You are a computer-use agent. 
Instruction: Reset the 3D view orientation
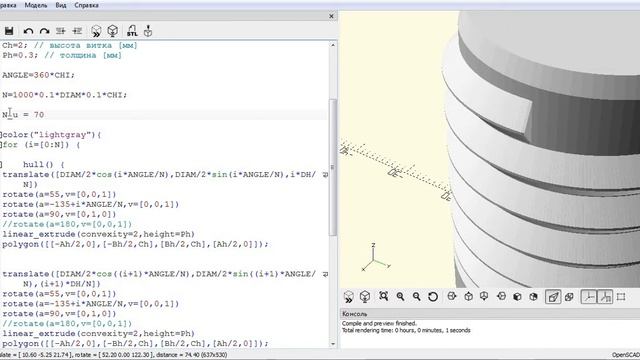tap(433, 297)
